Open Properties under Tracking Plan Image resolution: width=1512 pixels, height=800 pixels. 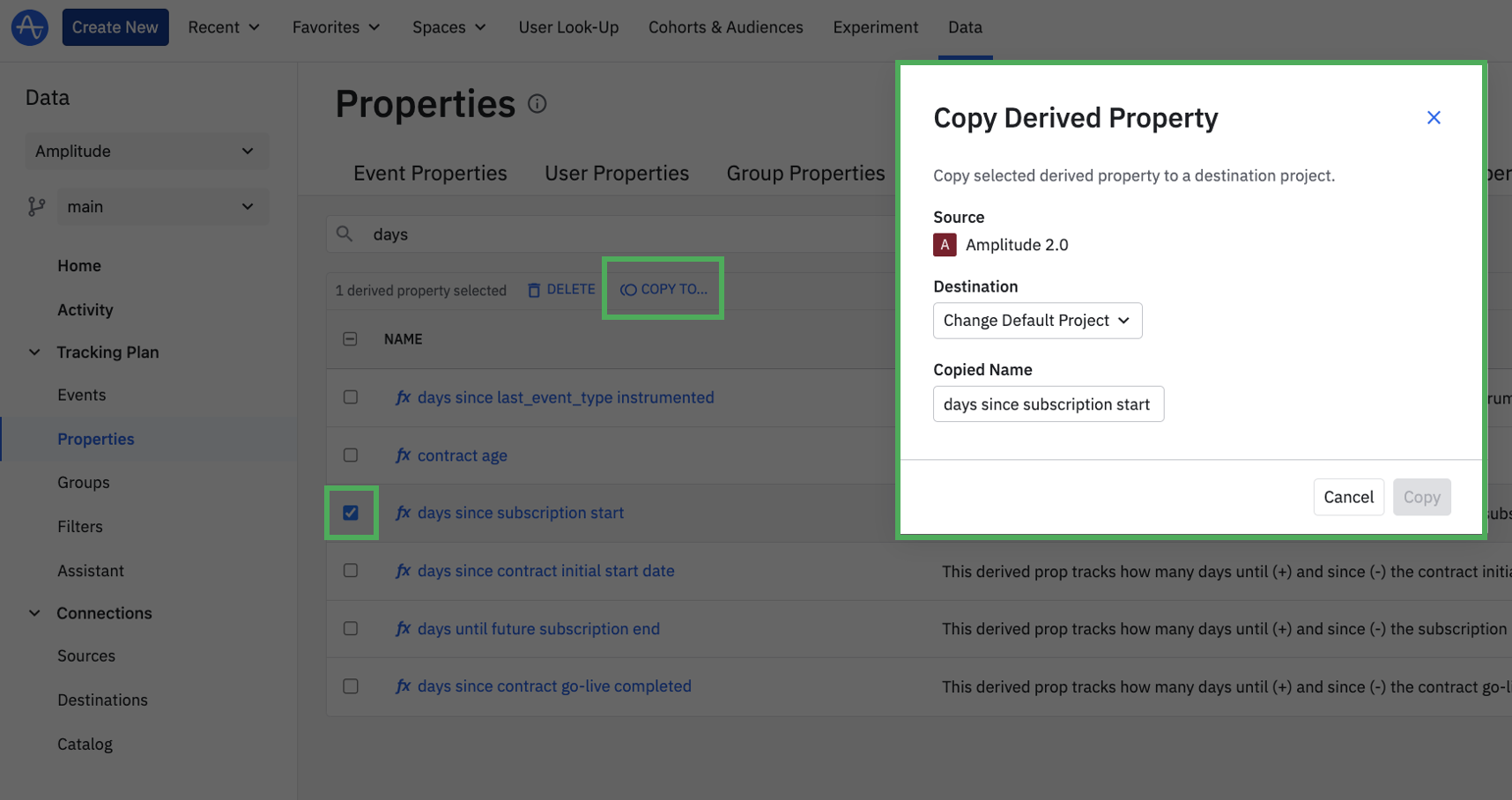point(96,439)
